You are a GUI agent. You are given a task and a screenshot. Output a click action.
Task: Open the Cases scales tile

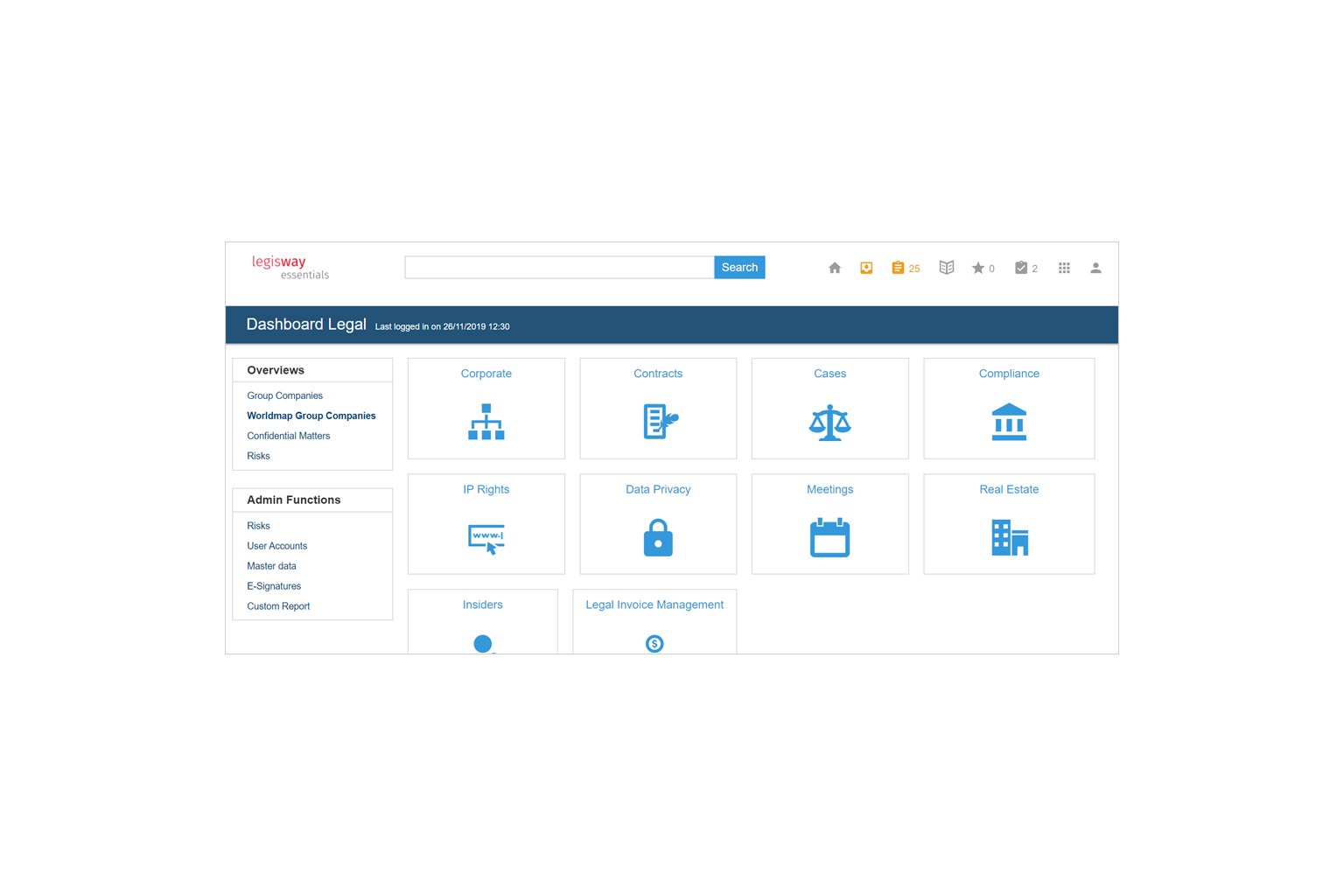[829, 409]
